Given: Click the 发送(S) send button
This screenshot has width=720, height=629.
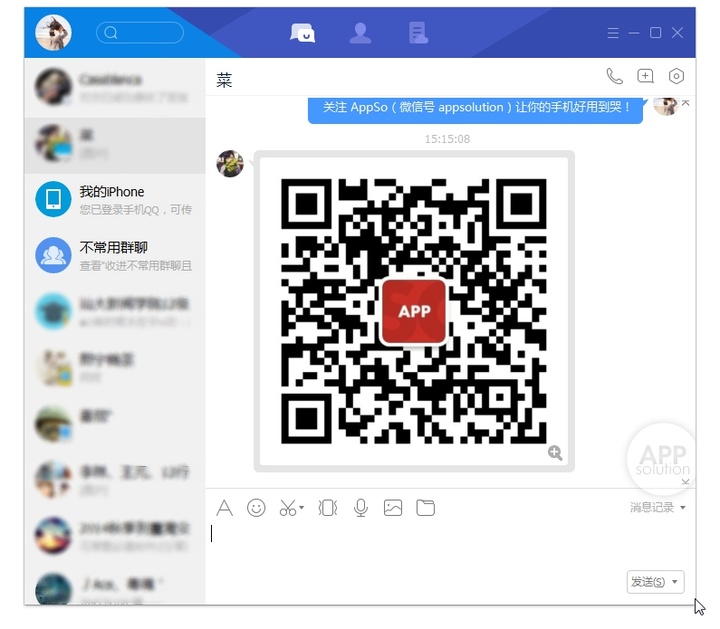Looking at the screenshot, I should [648, 582].
